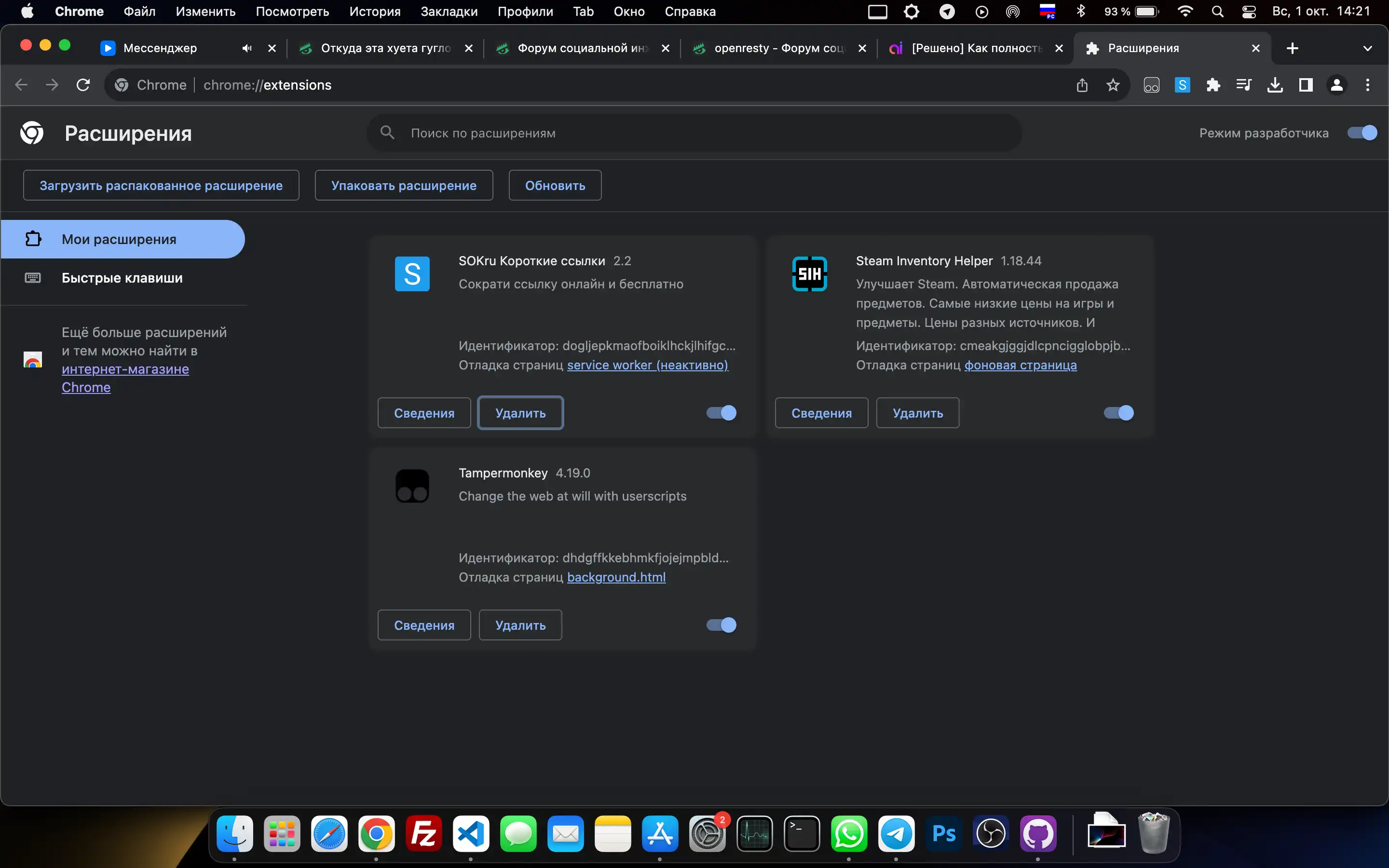Bookmark this page with the star icon
This screenshot has height=868, width=1389.
click(x=1113, y=85)
